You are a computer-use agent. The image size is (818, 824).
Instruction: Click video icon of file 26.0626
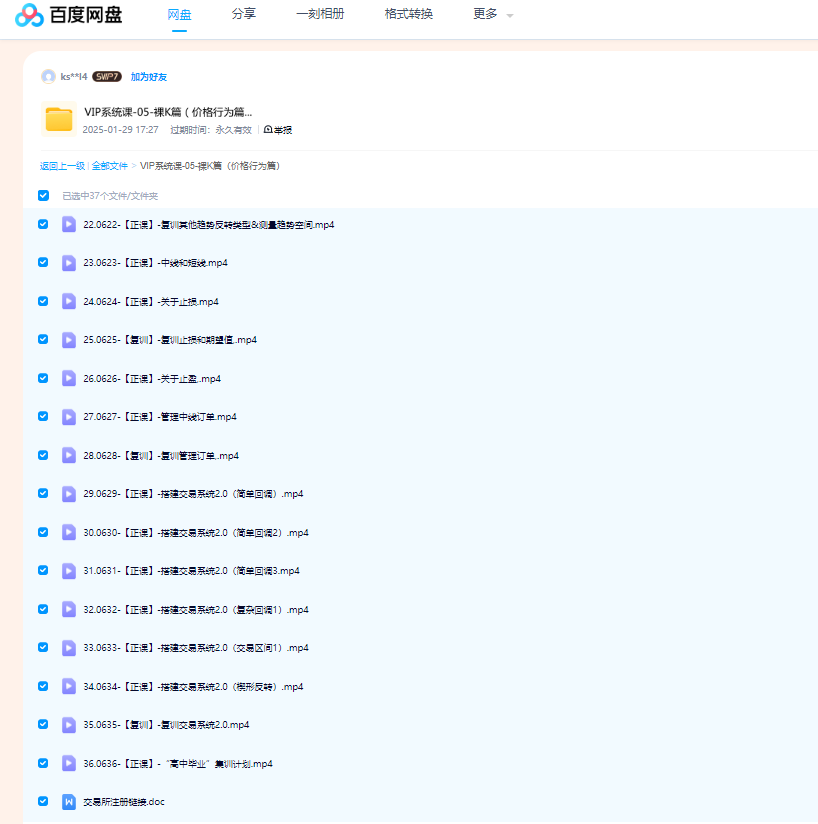click(69, 378)
